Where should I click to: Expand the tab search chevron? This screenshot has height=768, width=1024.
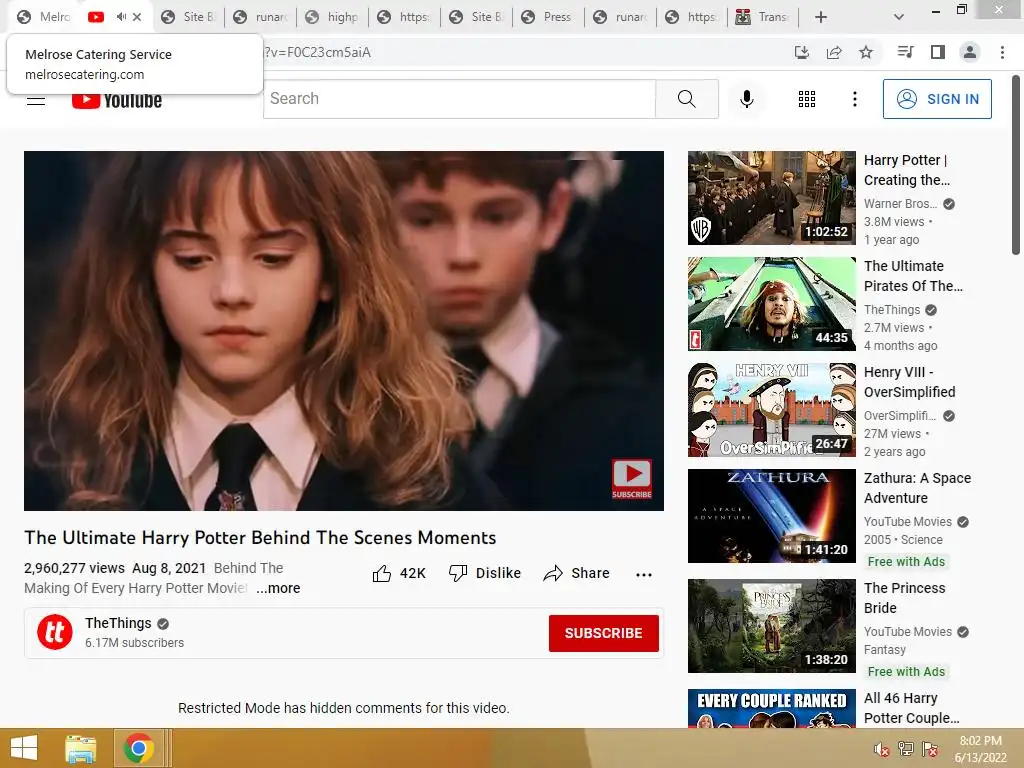click(x=899, y=17)
